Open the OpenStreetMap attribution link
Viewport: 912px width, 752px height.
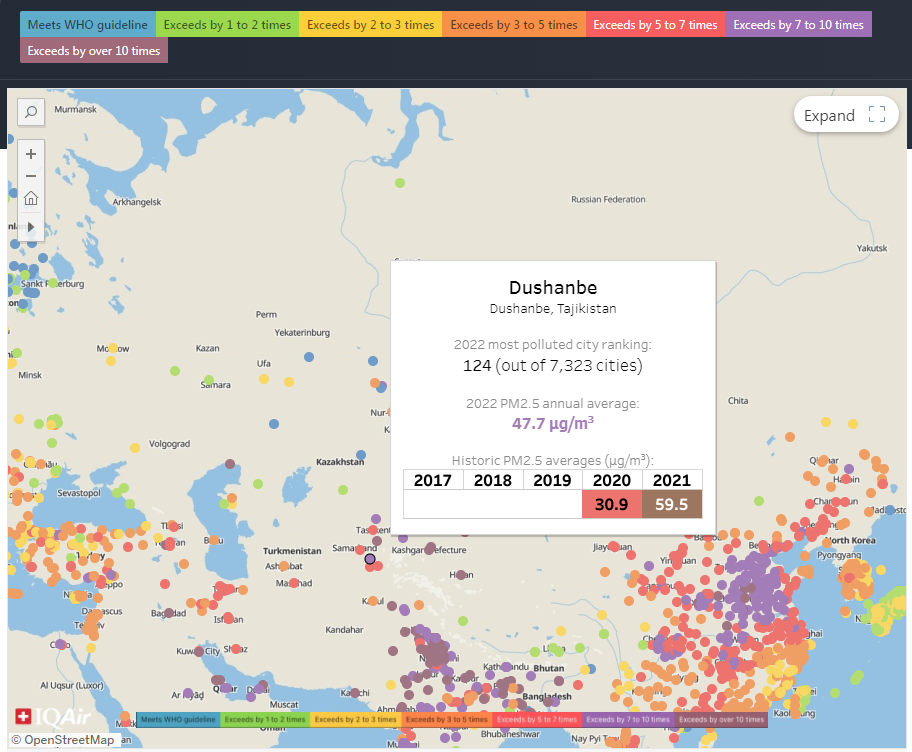[65, 740]
